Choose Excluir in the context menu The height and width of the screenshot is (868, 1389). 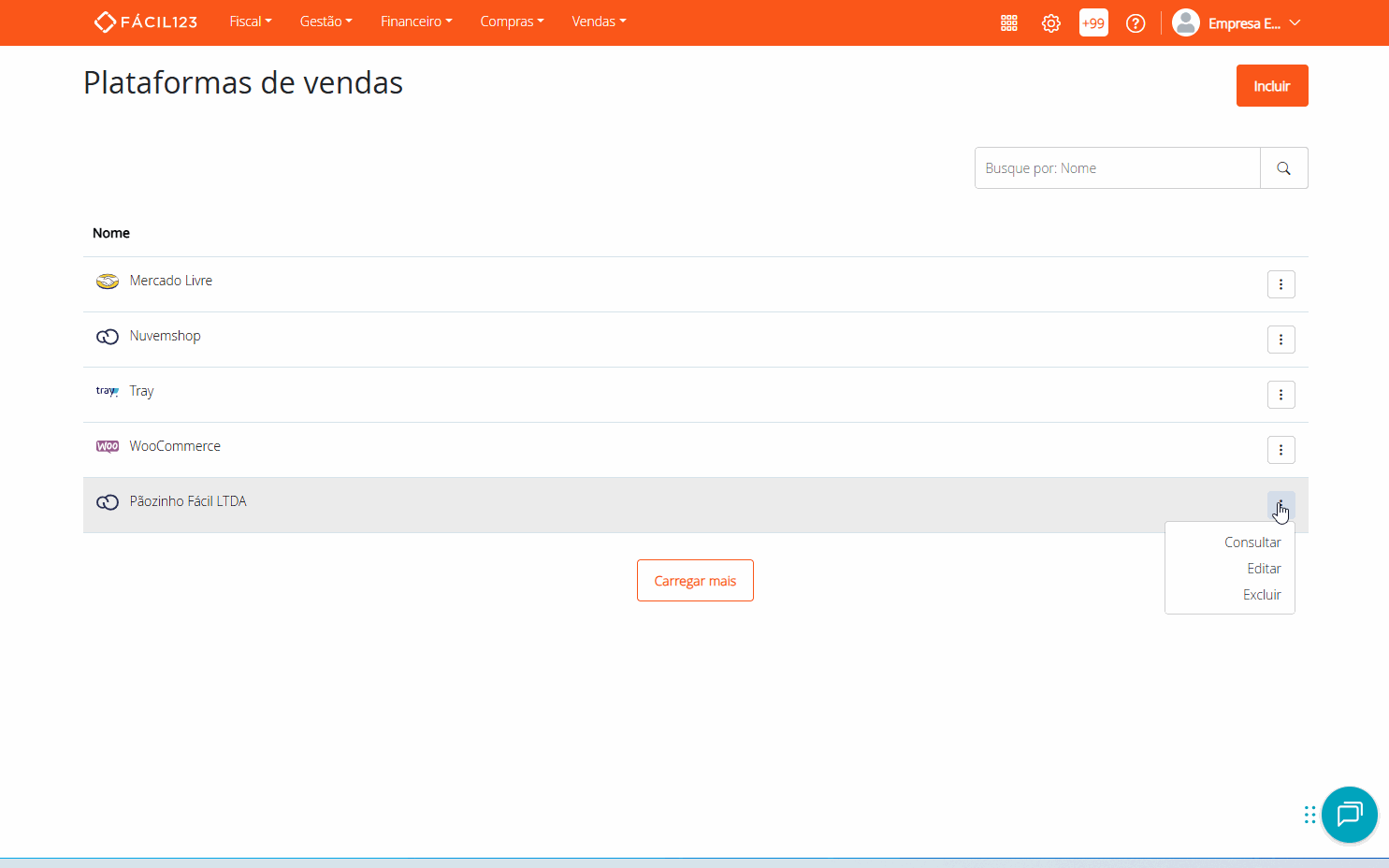(x=1261, y=595)
